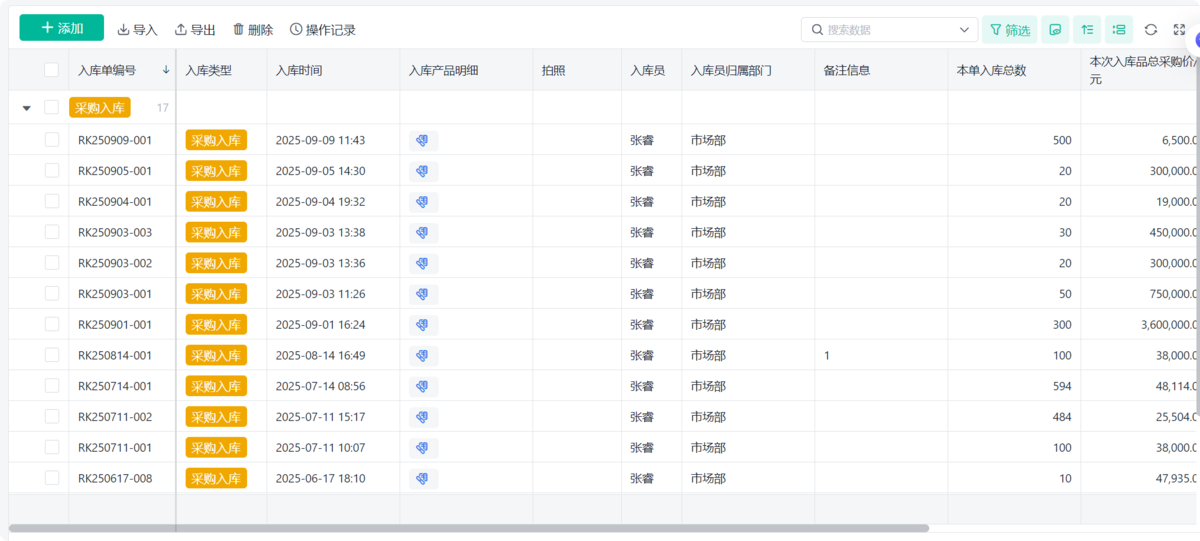Screen dimensions: 1200x541
Task: Sort by 入库单编号 column arrow
Action: pos(165,70)
